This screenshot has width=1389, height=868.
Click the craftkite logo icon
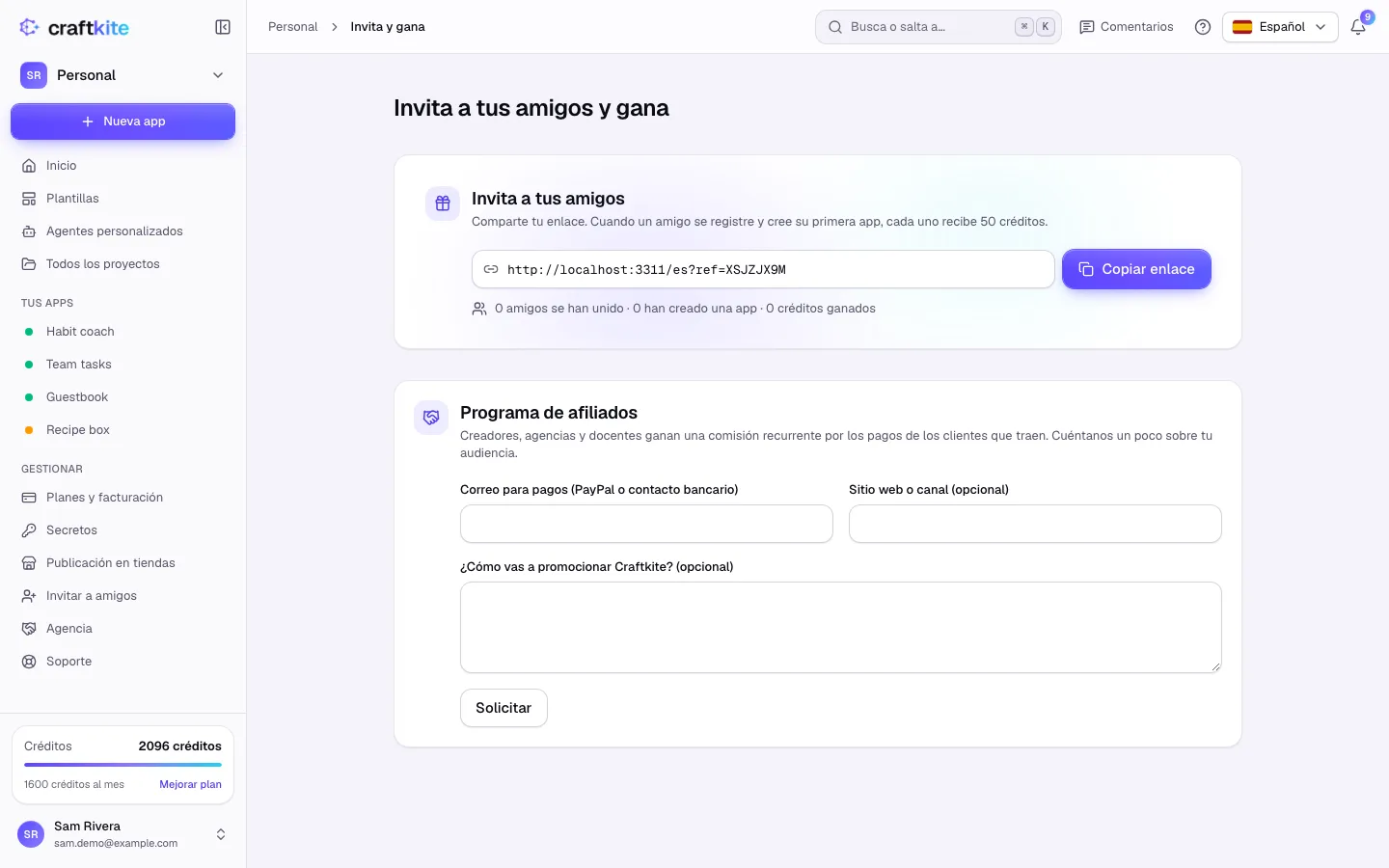[x=30, y=27]
